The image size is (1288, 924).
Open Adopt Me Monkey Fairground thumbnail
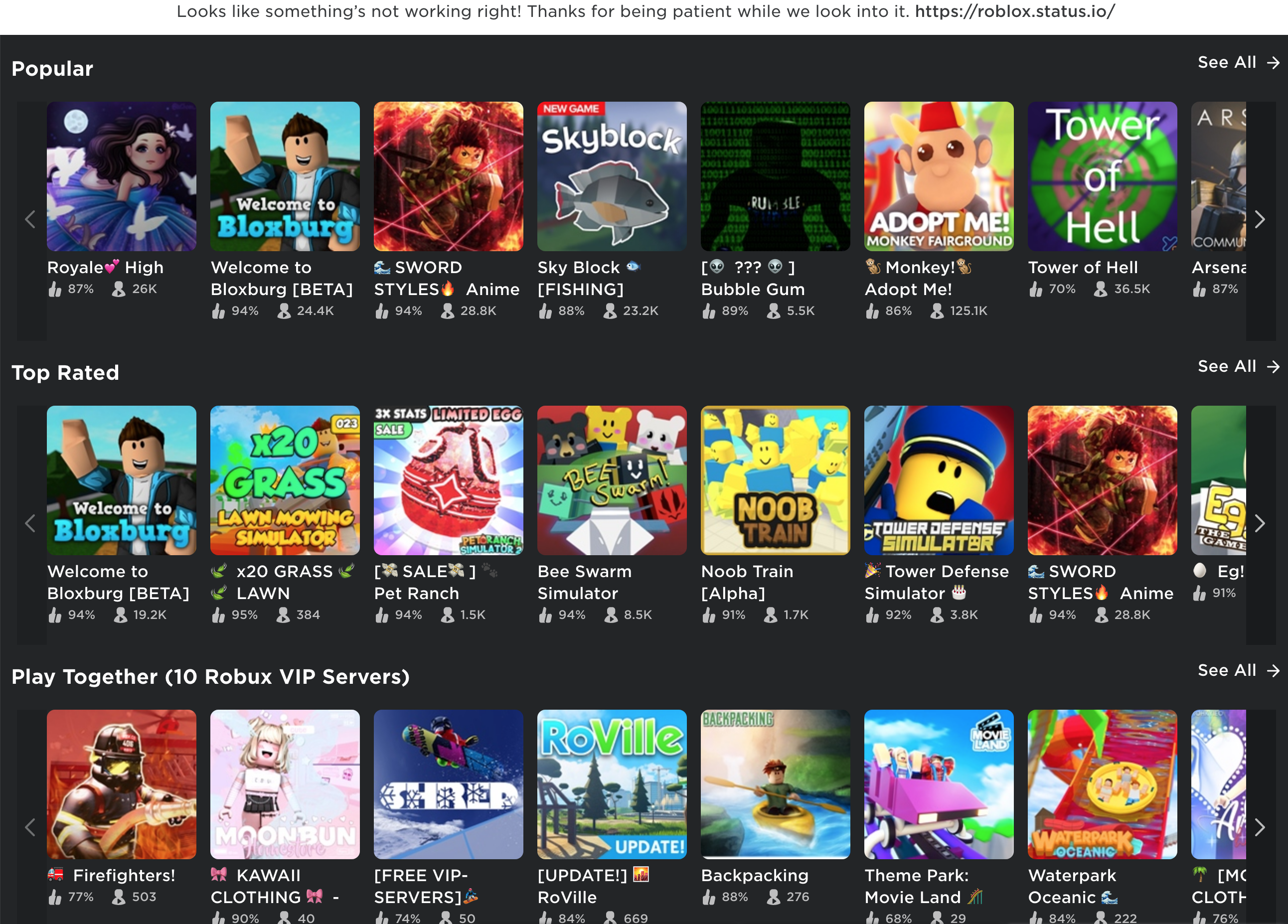938,176
